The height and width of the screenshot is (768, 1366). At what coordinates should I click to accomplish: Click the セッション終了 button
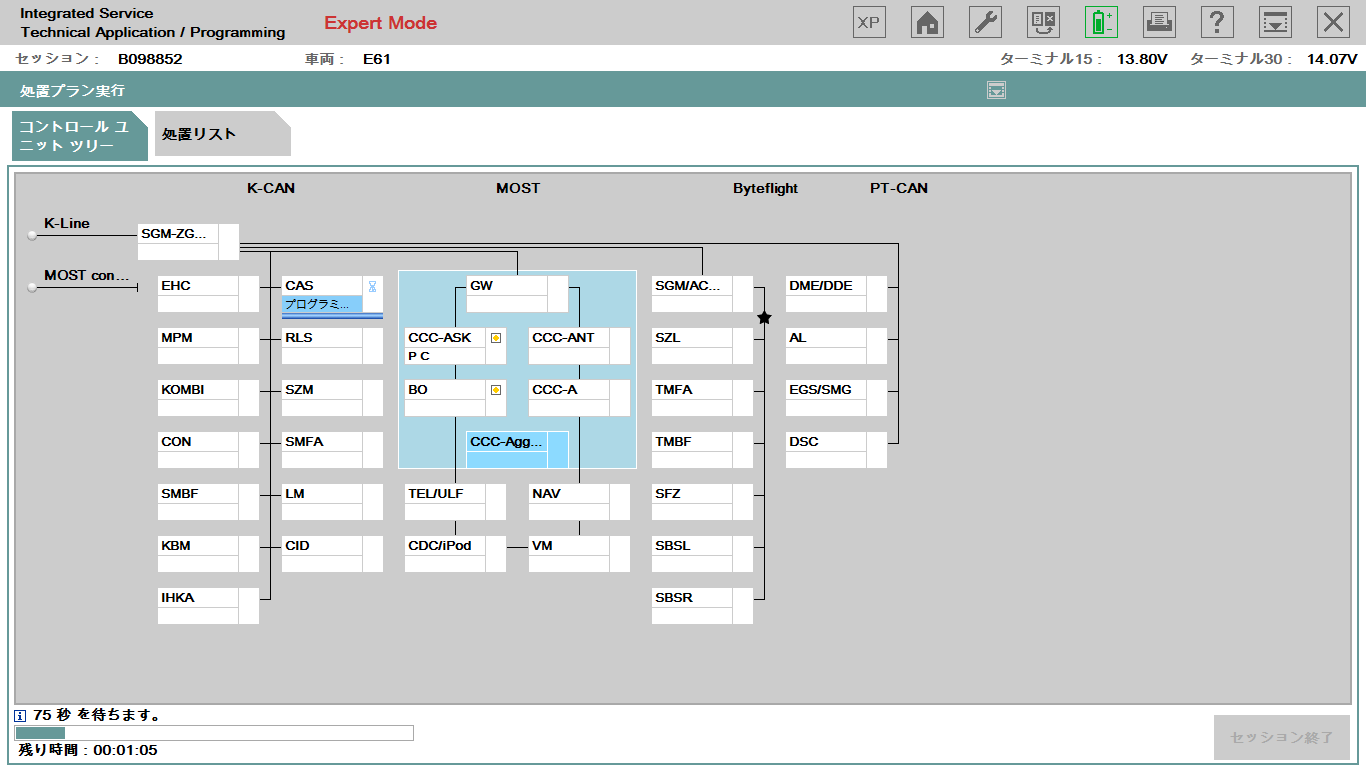tap(1282, 738)
